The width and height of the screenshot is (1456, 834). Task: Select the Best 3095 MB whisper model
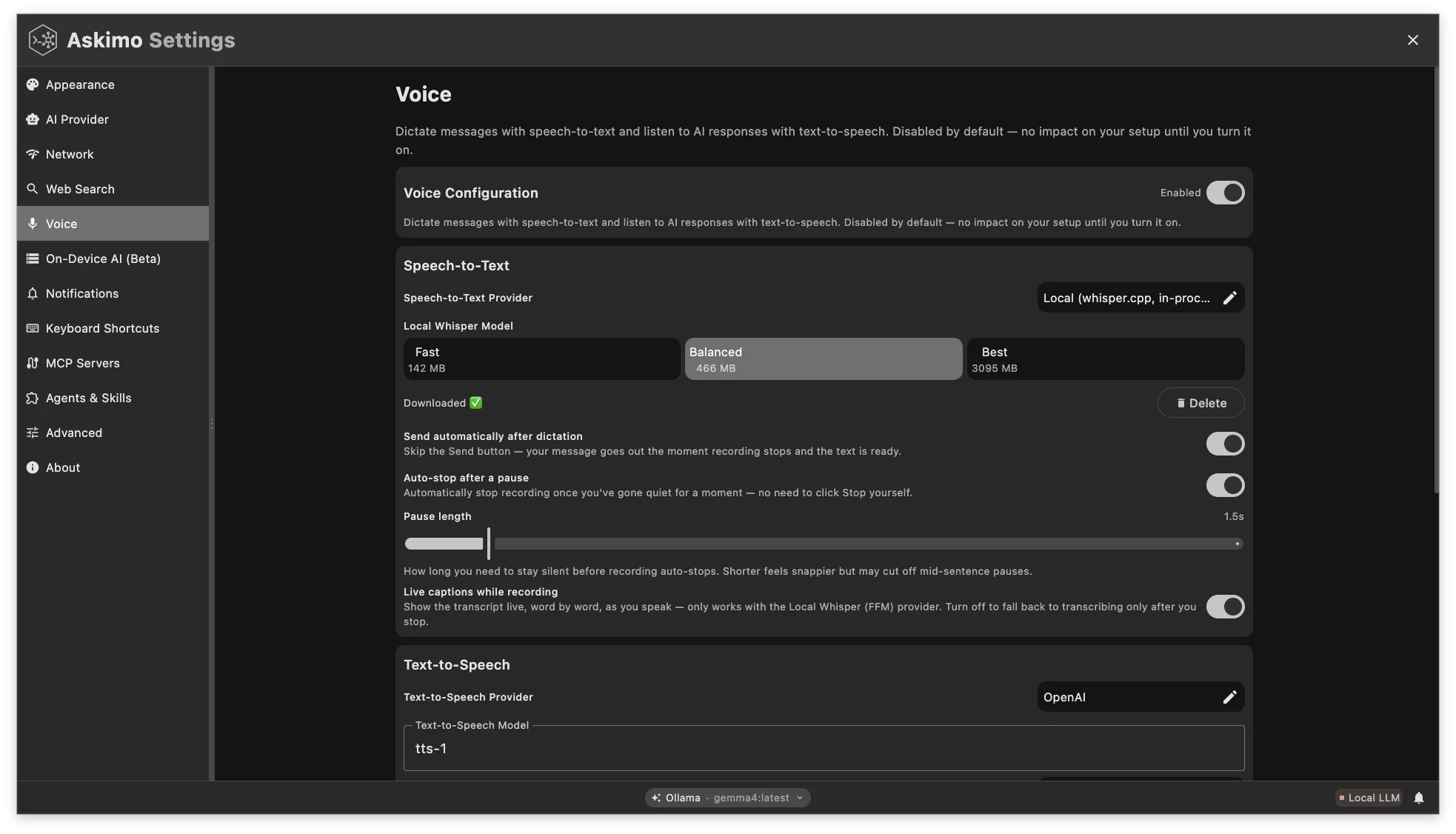click(1106, 359)
